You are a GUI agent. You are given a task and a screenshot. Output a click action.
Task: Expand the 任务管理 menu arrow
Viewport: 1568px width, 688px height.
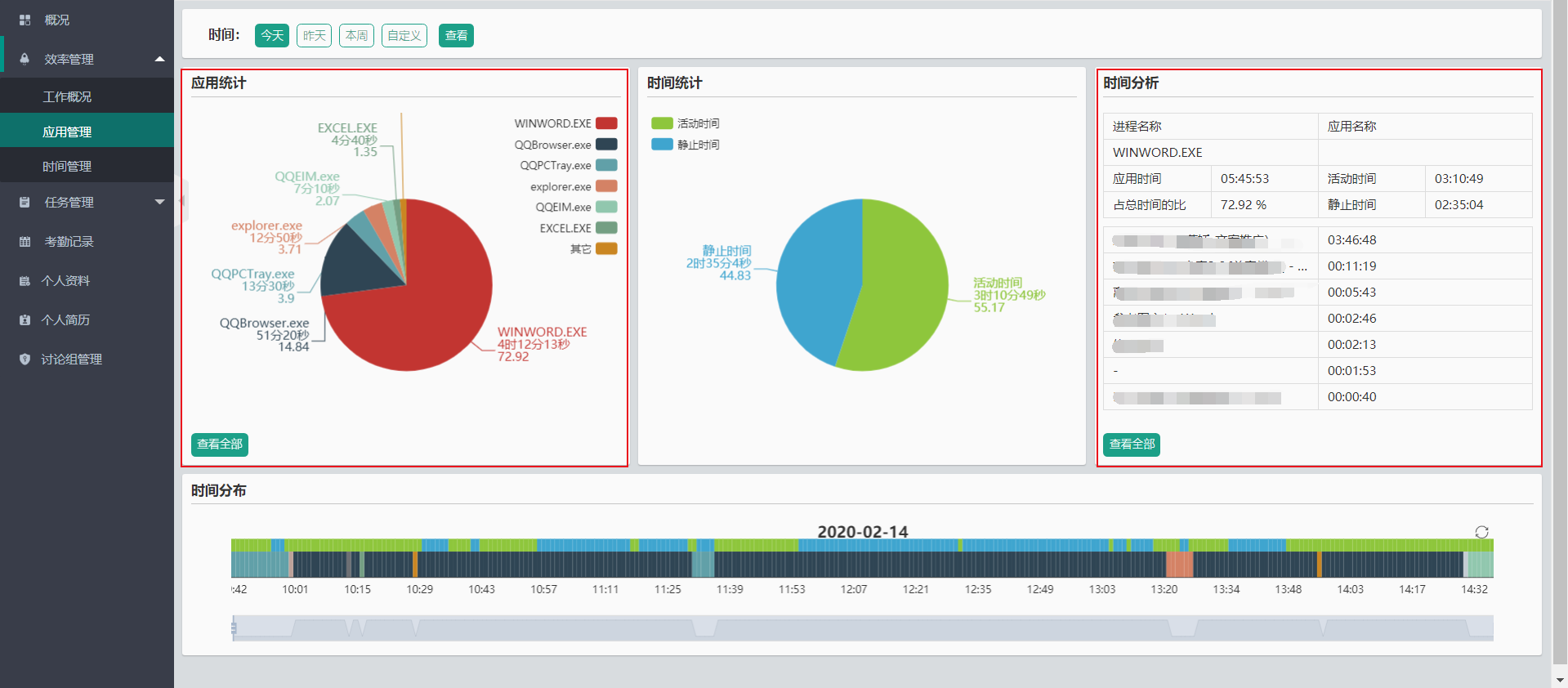tap(159, 202)
